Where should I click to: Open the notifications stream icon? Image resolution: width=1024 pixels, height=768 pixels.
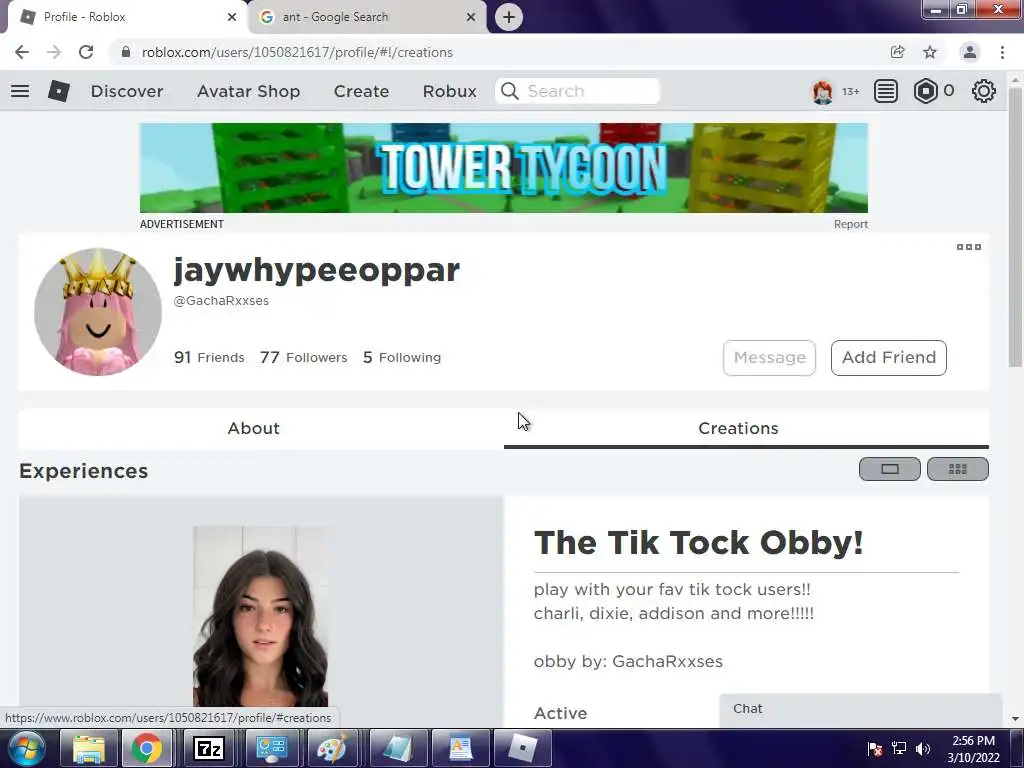pos(886,91)
